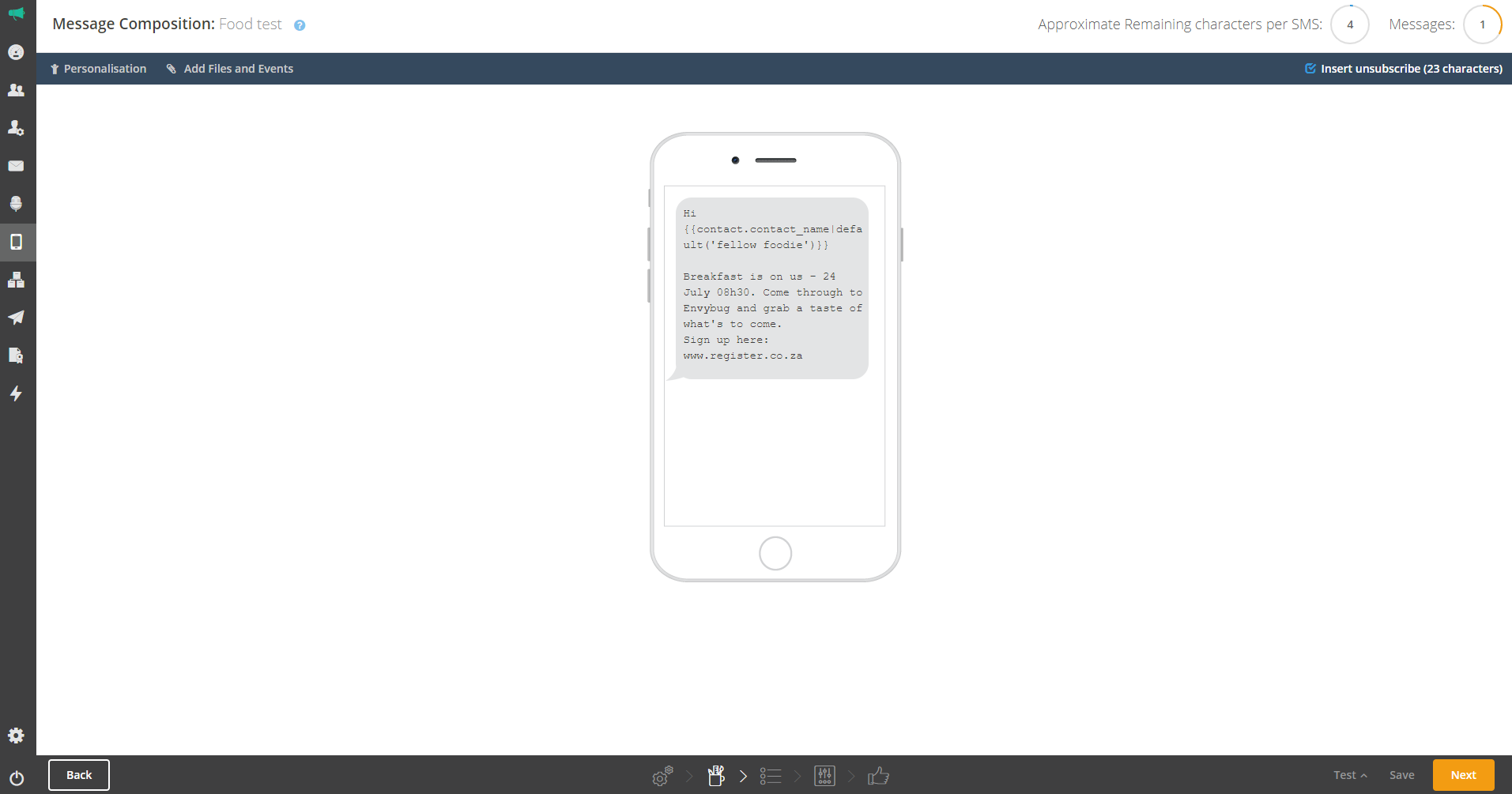Toggle Insert unsubscribe checkbox
Viewport: 1512px width, 794px height.
coord(1310,69)
